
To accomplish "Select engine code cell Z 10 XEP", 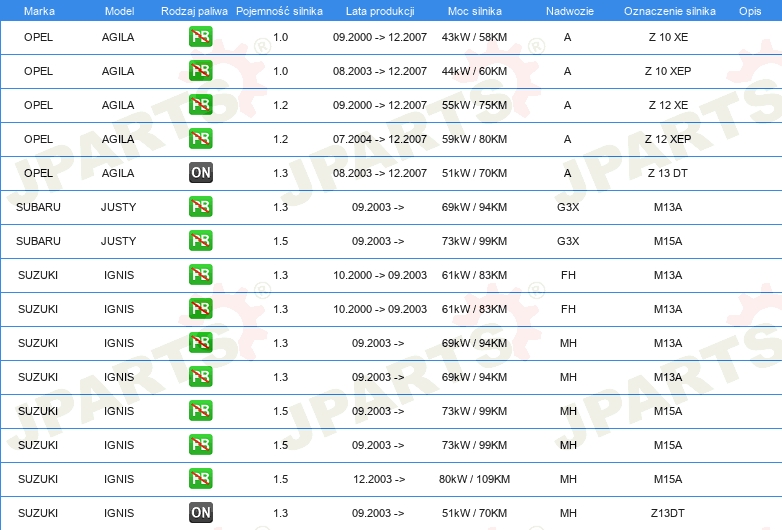I will [668, 71].
